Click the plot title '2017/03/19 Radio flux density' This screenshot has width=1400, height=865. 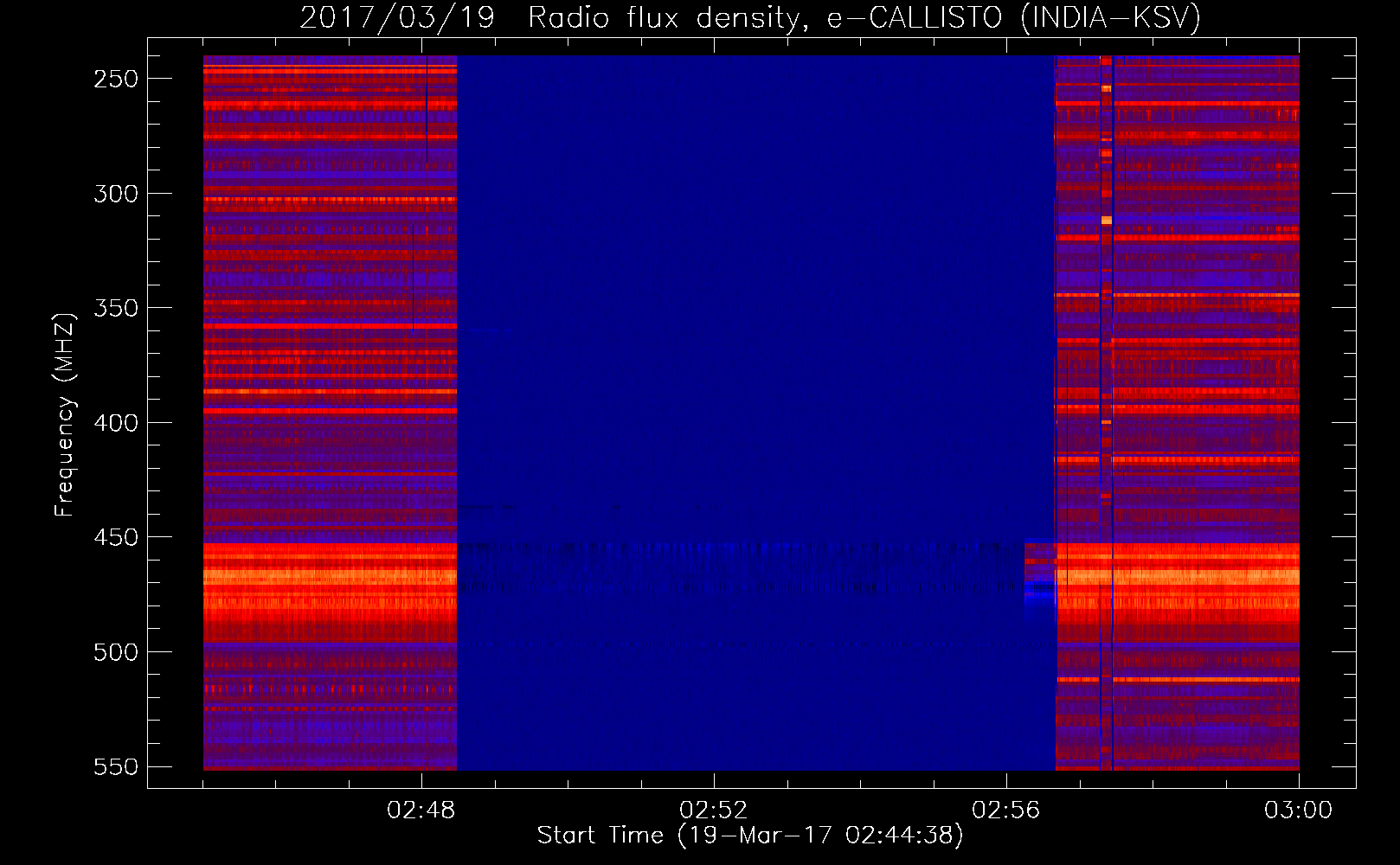[x=750, y=17]
